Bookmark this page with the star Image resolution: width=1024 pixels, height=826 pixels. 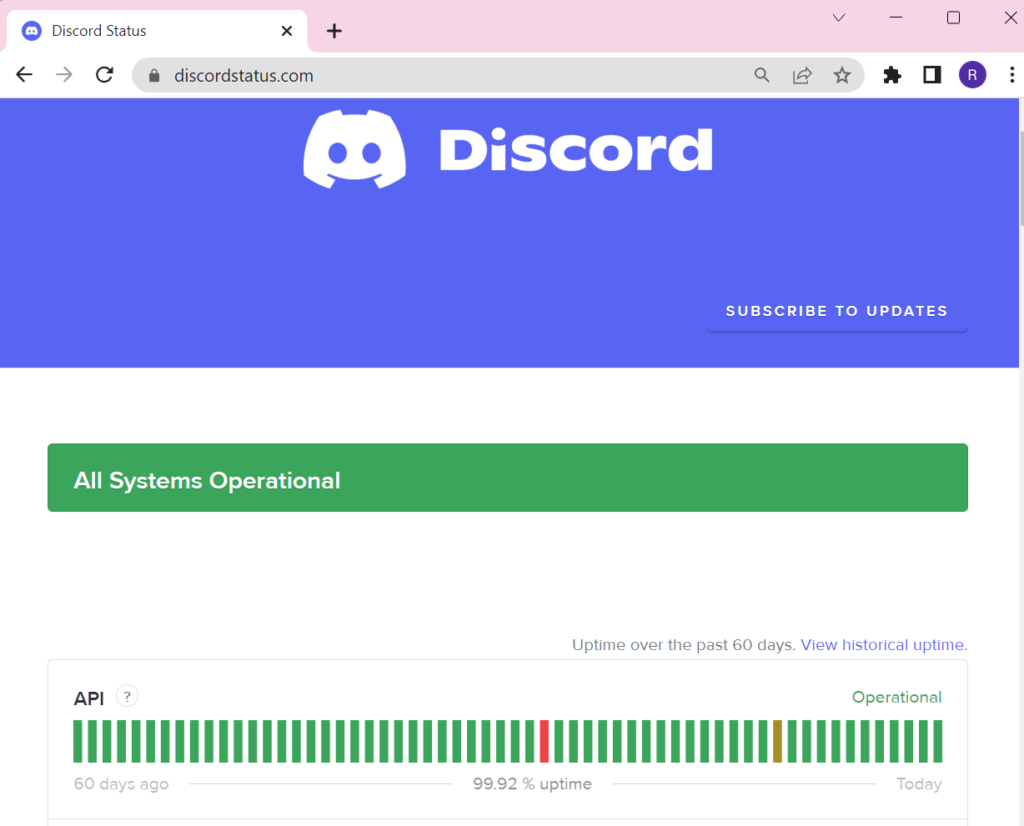(x=842, y=75)
